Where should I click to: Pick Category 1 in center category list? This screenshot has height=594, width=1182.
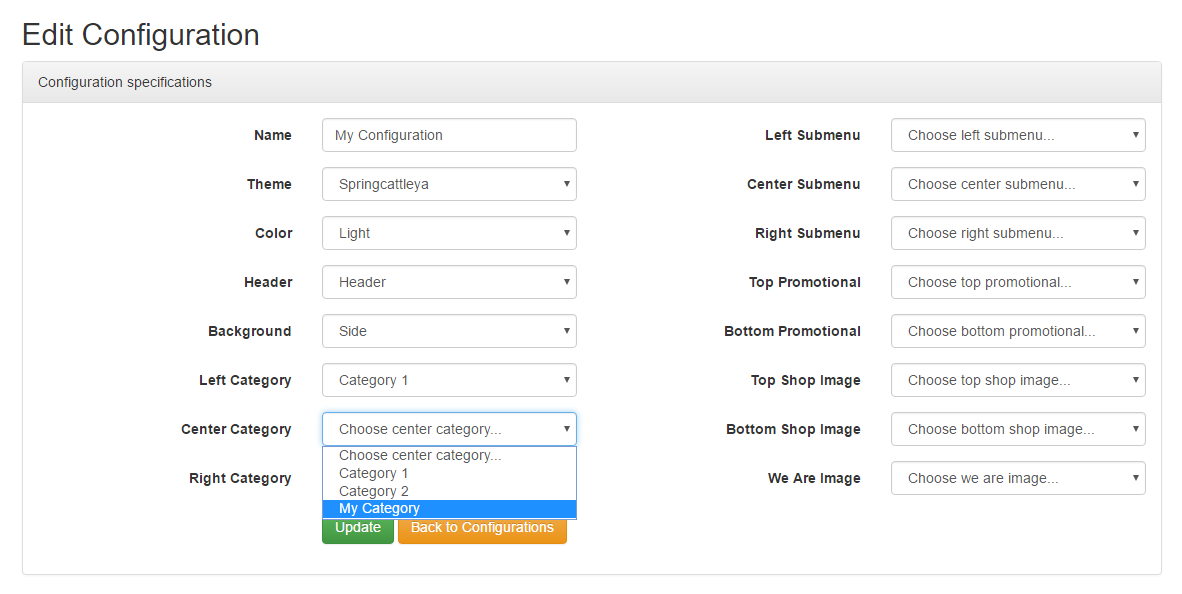449,473
